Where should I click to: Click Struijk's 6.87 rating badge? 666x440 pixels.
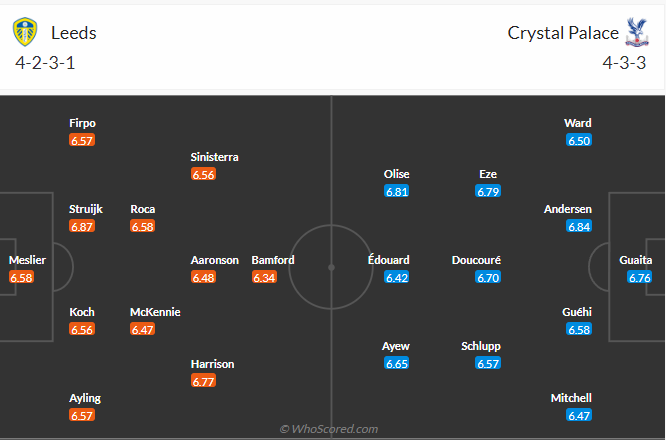click(x=82, y=227)
